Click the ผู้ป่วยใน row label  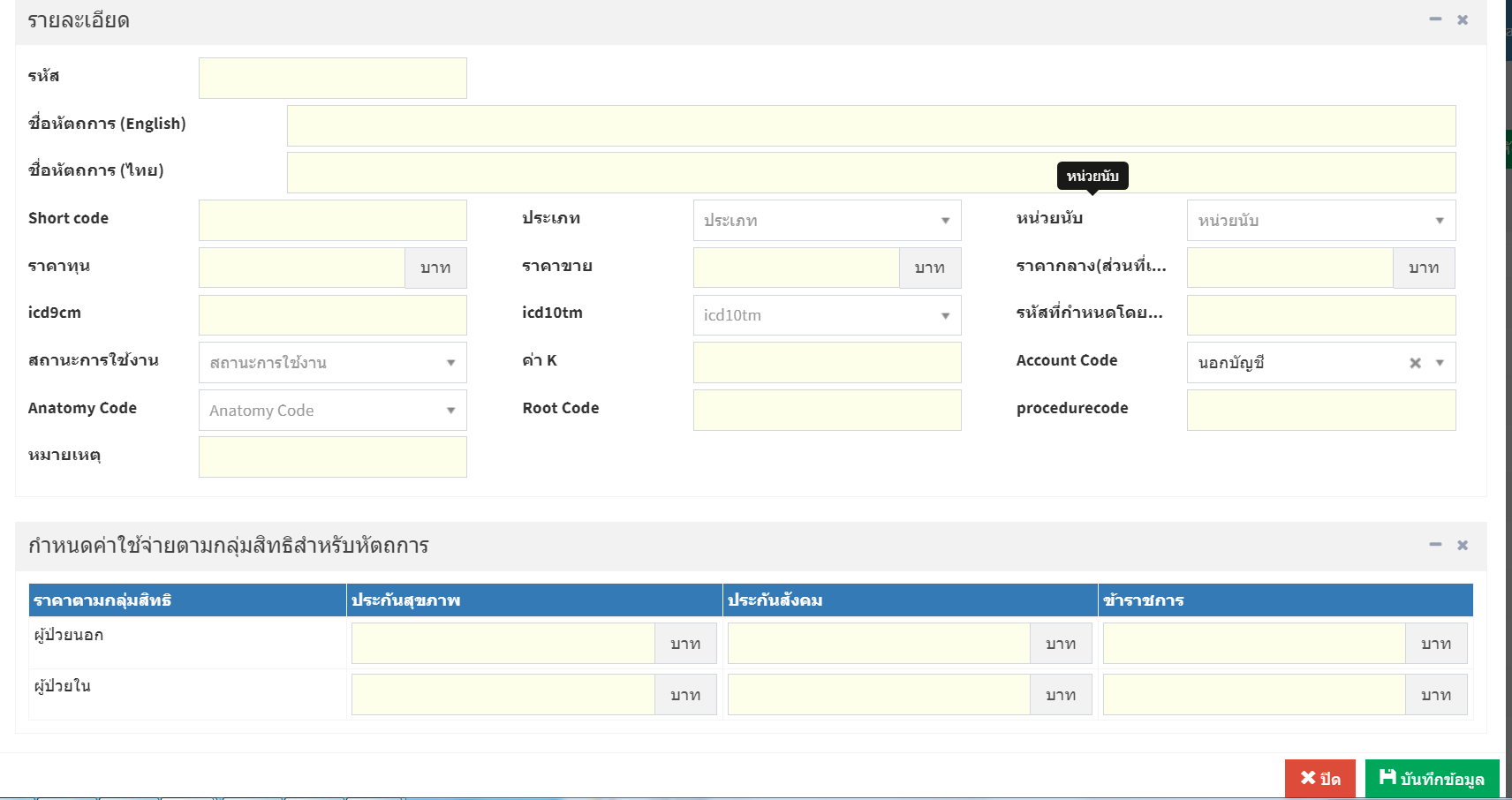tap(63, 686)
